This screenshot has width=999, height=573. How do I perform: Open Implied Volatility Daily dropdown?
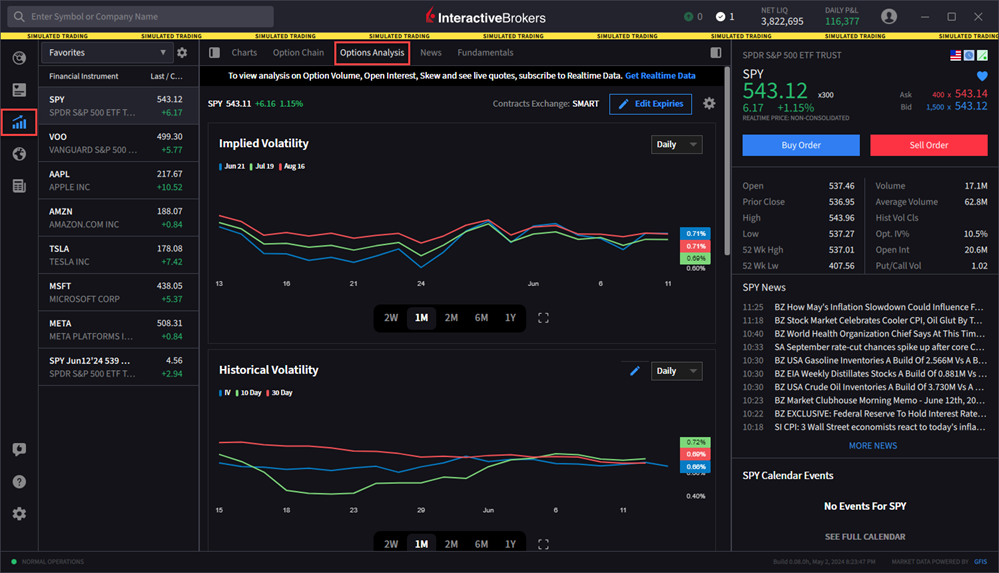[x=677, y=145]
